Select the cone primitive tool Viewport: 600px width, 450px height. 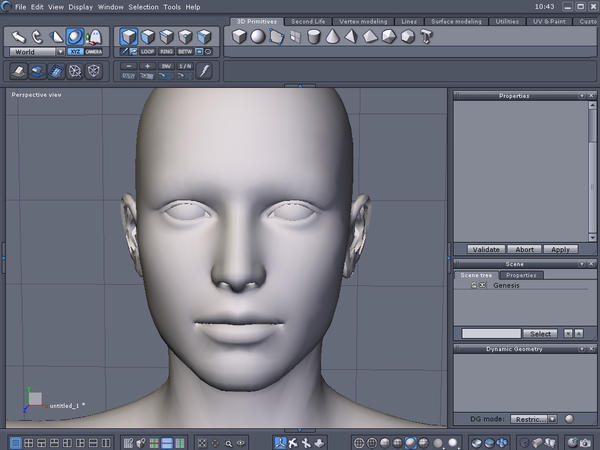pyautogui.click(x=334, y=37)
